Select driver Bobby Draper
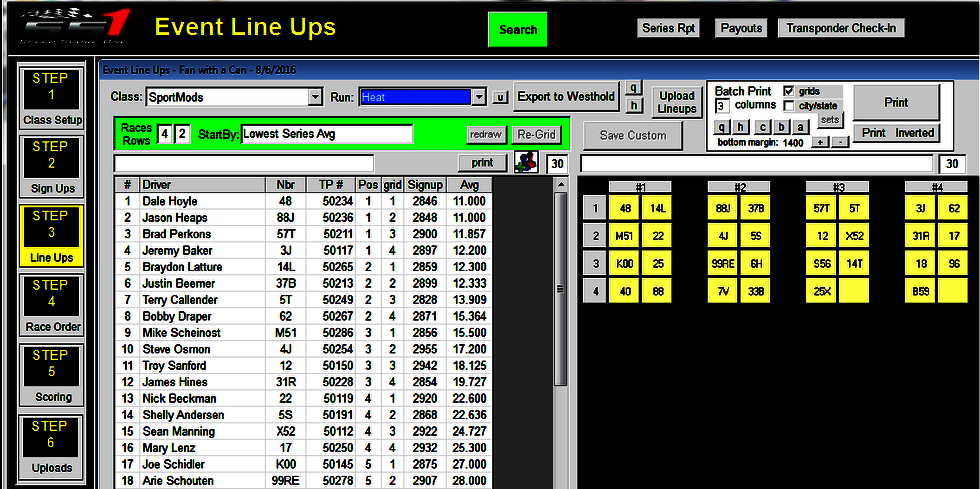 click(x=303, y=316)
